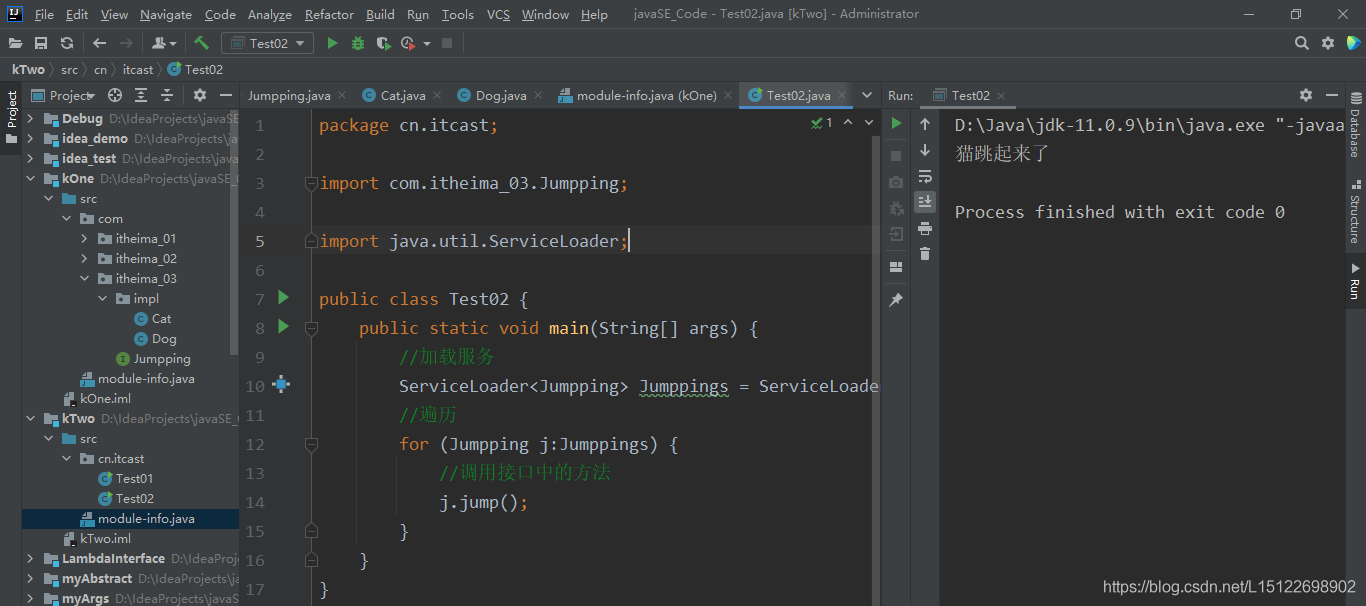Clear console output with the trash icon
This screenshot has height=606, width=1366.
pos(925,254)
